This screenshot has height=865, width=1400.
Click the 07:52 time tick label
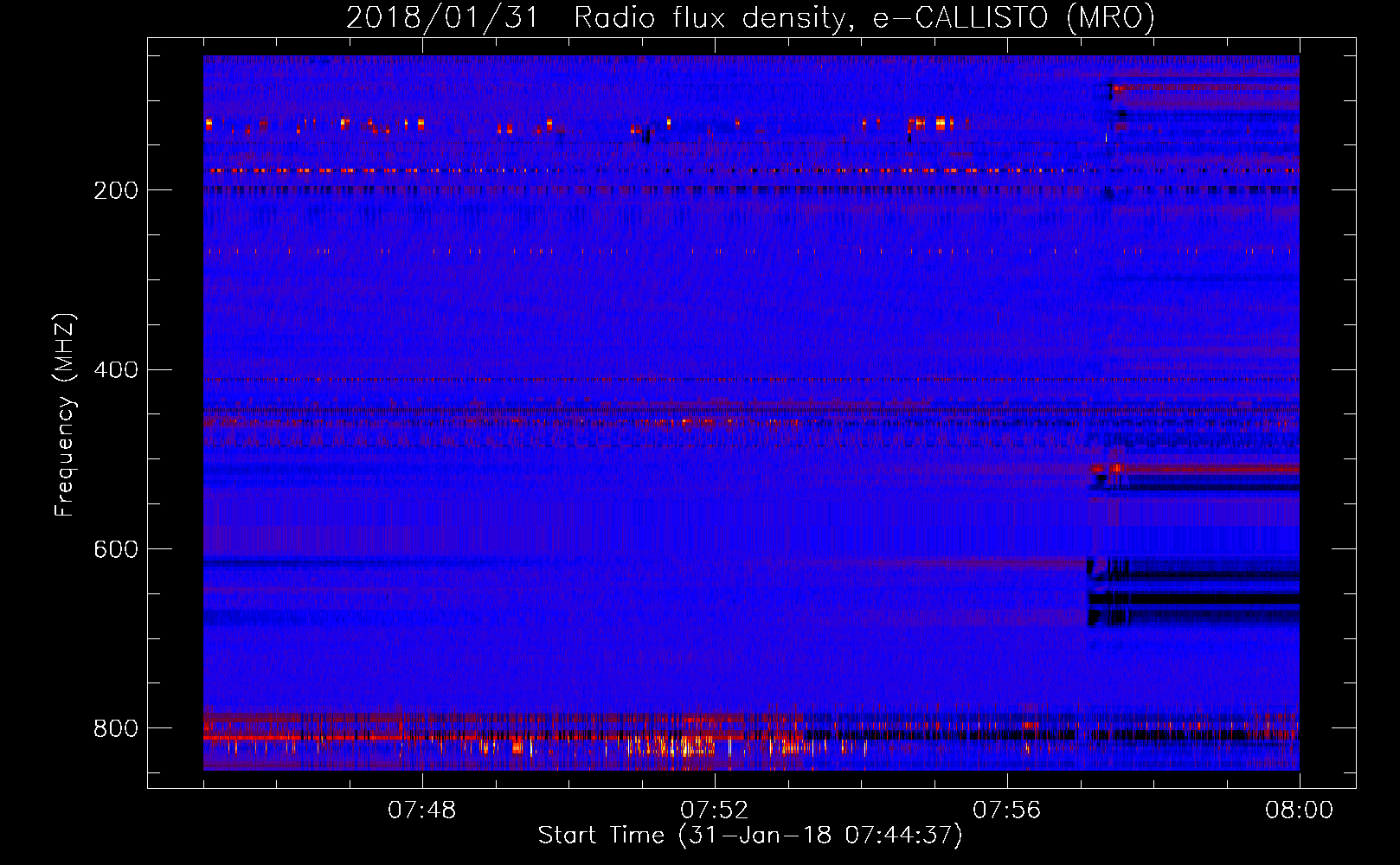(x=715, y=811)
